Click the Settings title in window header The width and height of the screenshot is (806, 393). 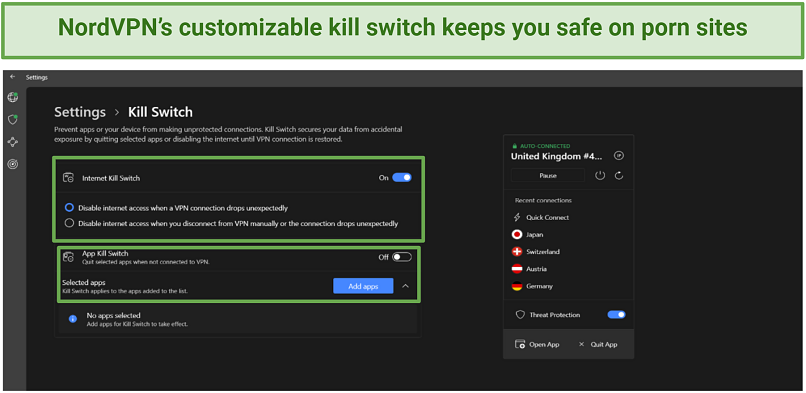pos(36,78)
